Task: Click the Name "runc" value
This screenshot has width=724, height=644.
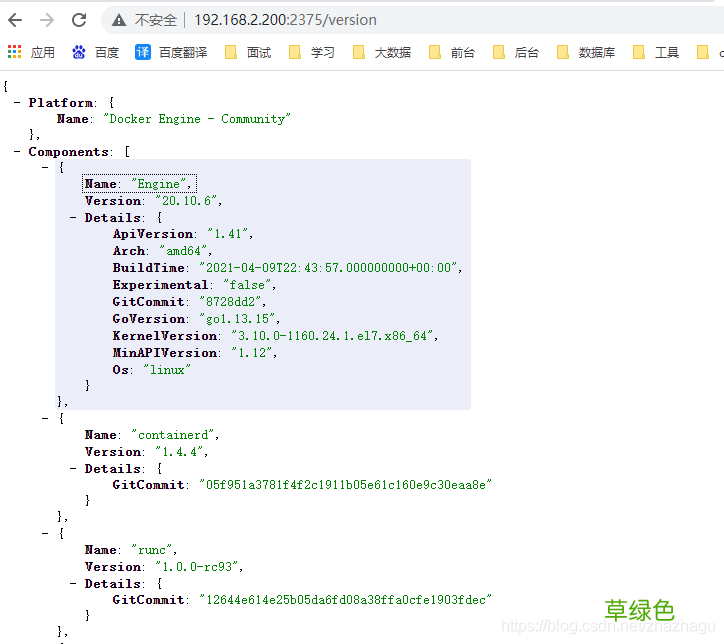Action: pos(152,550)
